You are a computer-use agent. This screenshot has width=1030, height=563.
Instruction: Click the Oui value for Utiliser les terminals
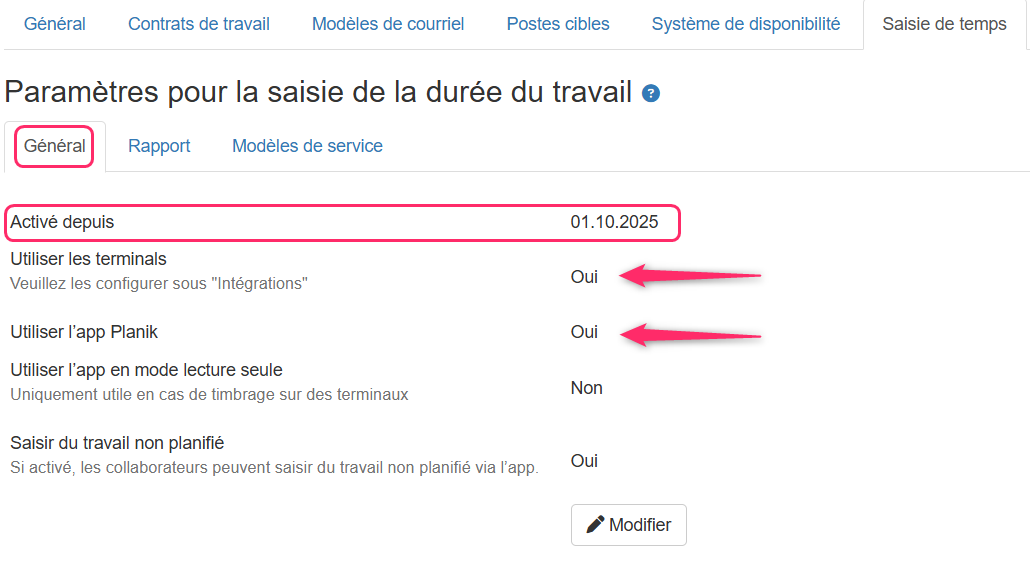(584, 277)
